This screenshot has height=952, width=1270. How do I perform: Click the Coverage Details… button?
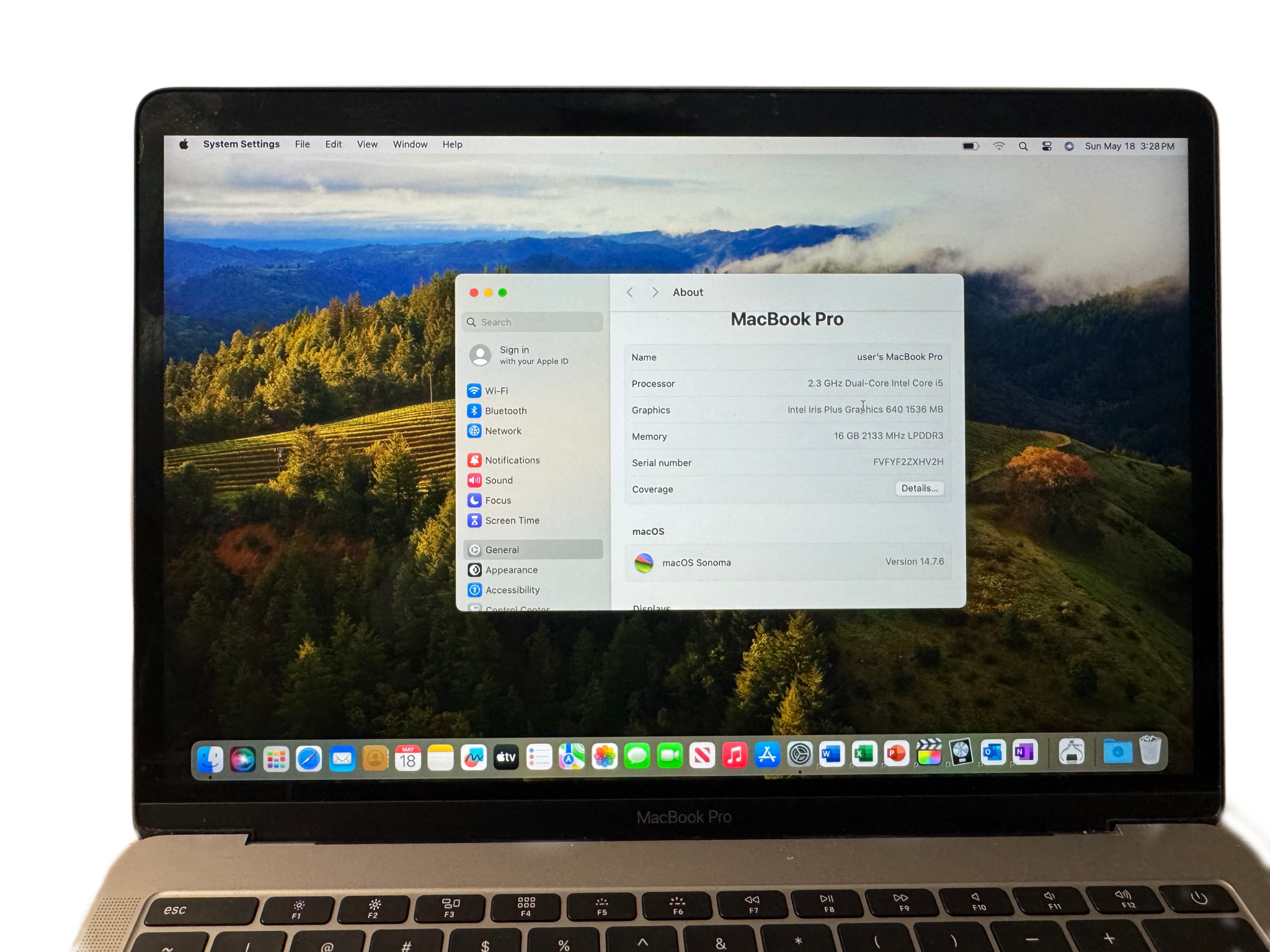920,488
